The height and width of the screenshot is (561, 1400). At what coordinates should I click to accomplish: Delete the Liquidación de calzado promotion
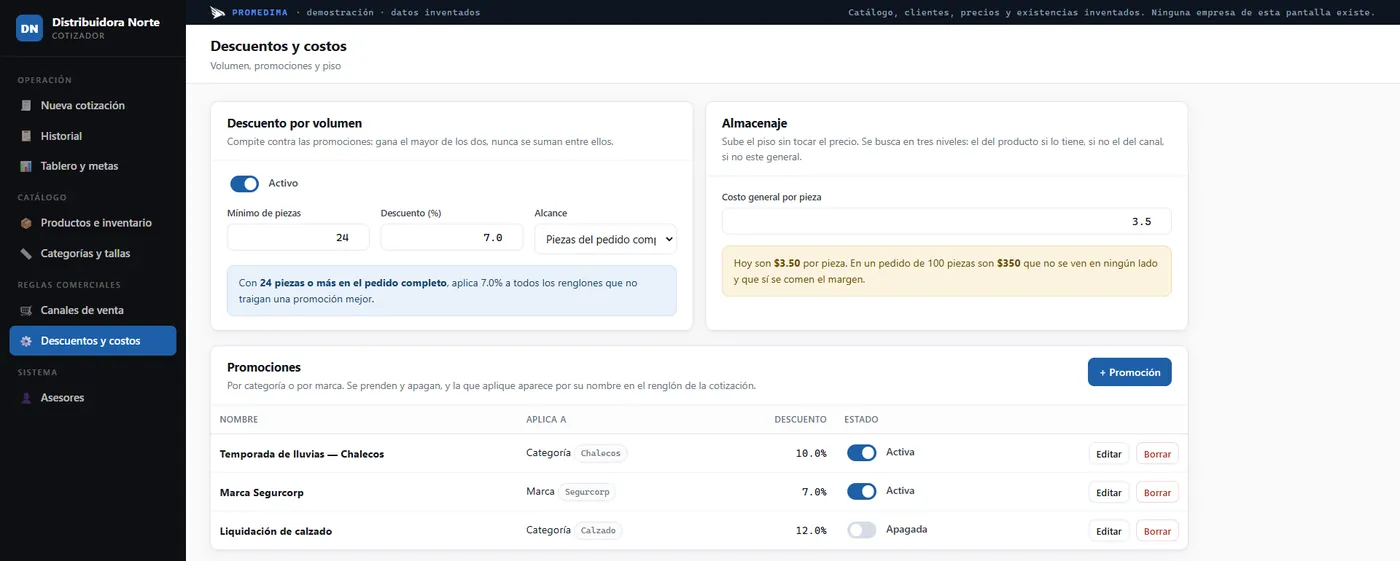click(x=1157, y=531)
